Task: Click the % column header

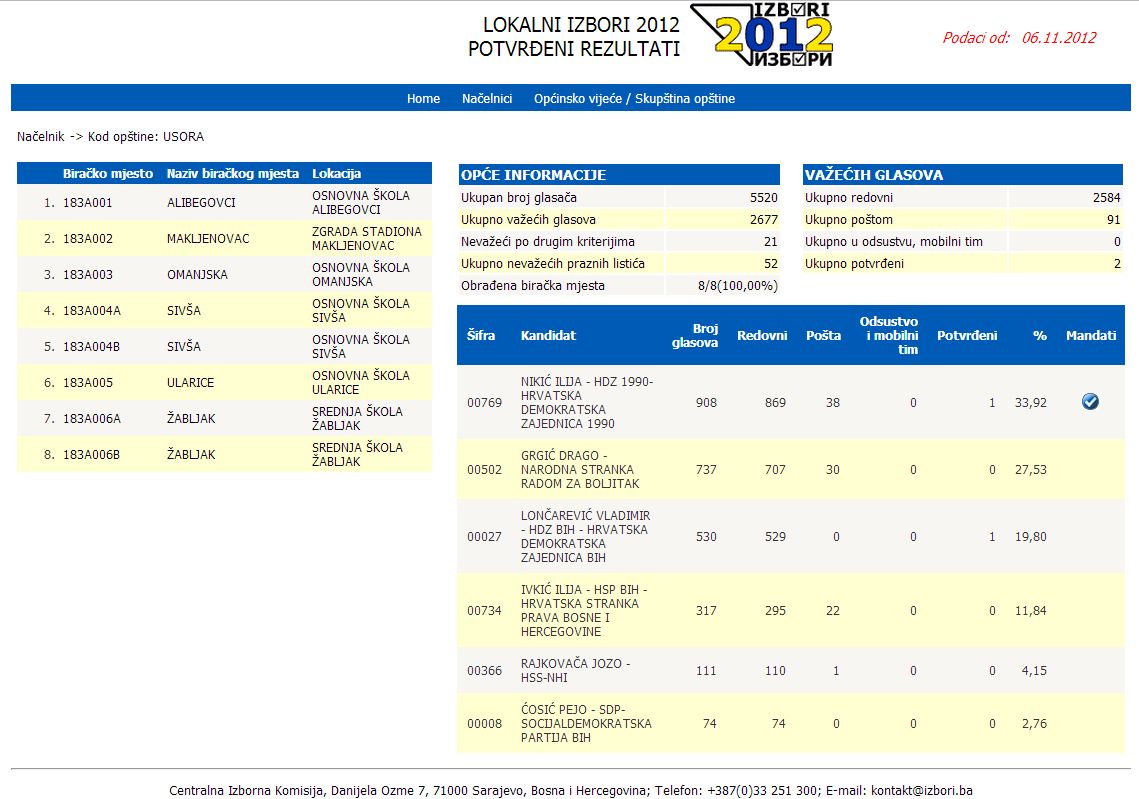Action: pos(1039,336)
